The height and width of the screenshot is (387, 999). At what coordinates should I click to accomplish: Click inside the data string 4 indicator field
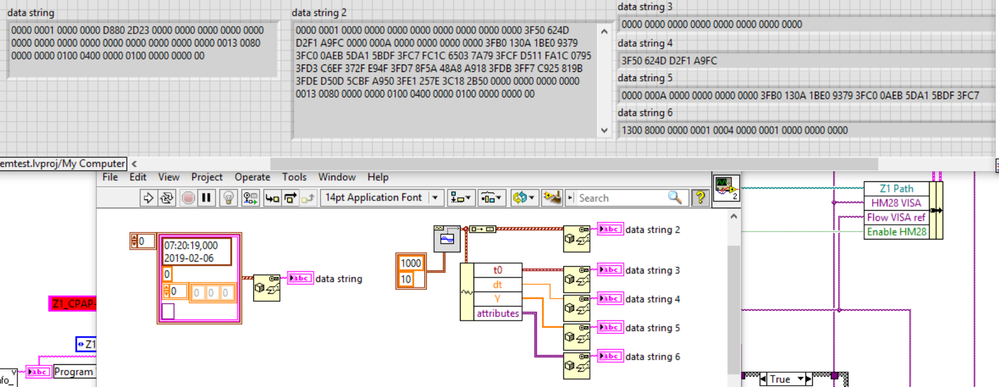click(807, 61)
